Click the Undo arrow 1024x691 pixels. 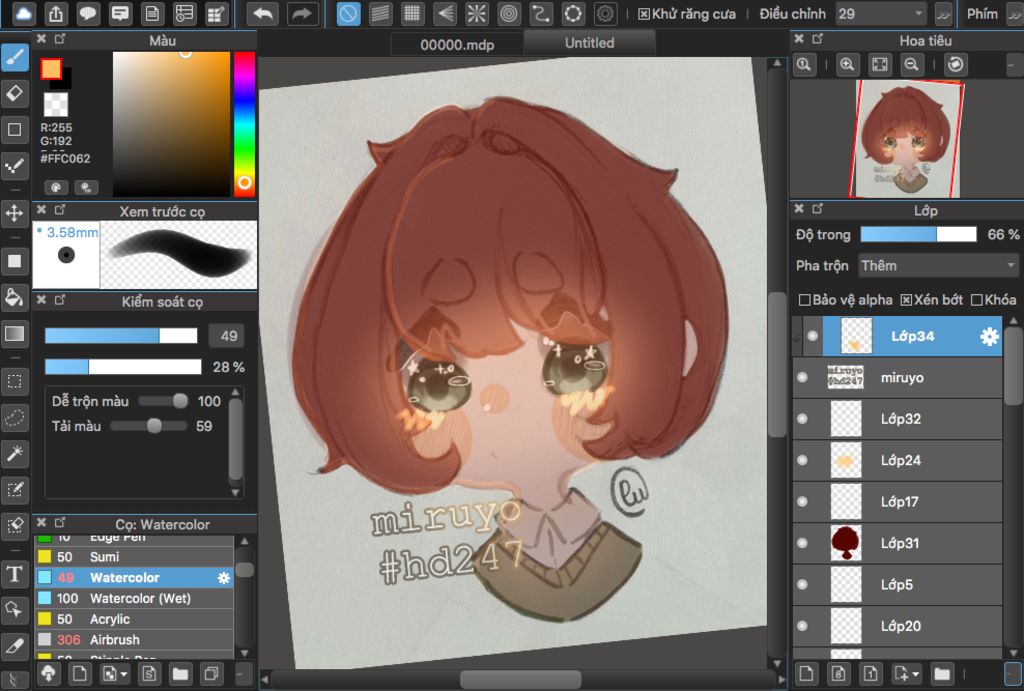[263, 13]
